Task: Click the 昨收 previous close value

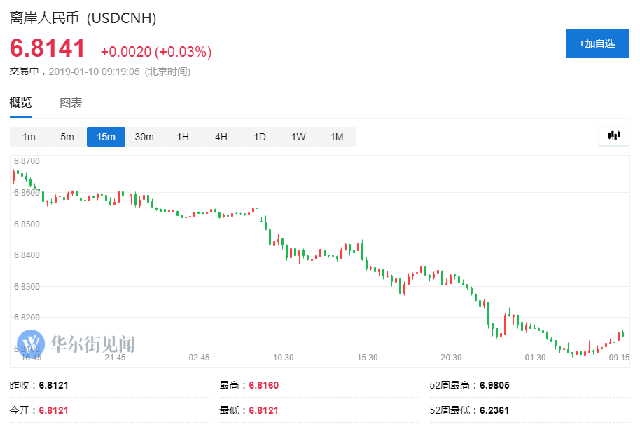Action: pyautogui.click(x=55, y=384)
